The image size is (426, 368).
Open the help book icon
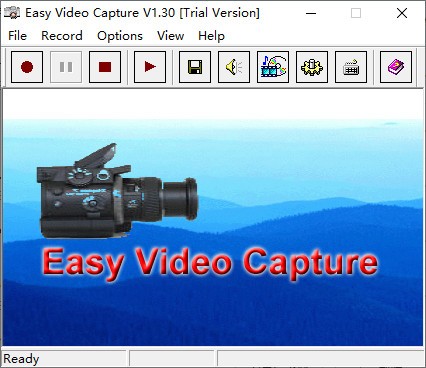pos(396,67)
